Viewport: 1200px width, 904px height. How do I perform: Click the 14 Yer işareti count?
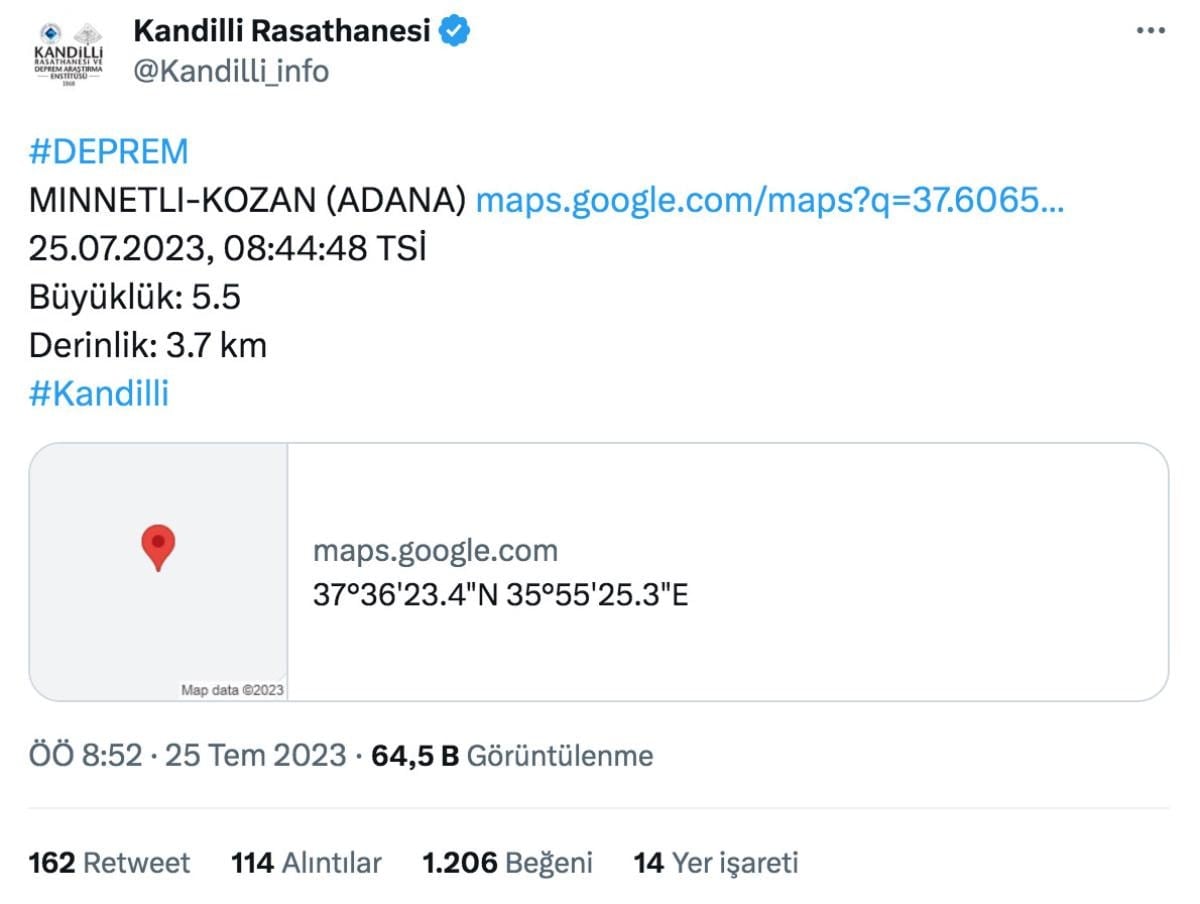pos(716,862)
